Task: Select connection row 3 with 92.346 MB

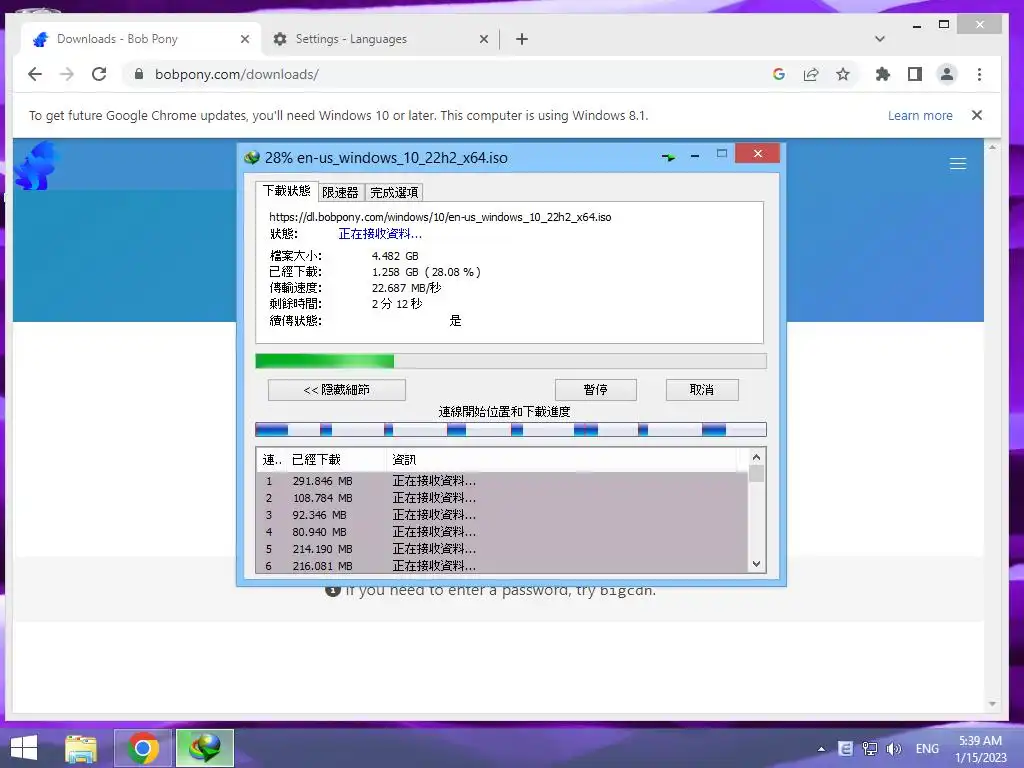Action: click(x=502, y=515)
